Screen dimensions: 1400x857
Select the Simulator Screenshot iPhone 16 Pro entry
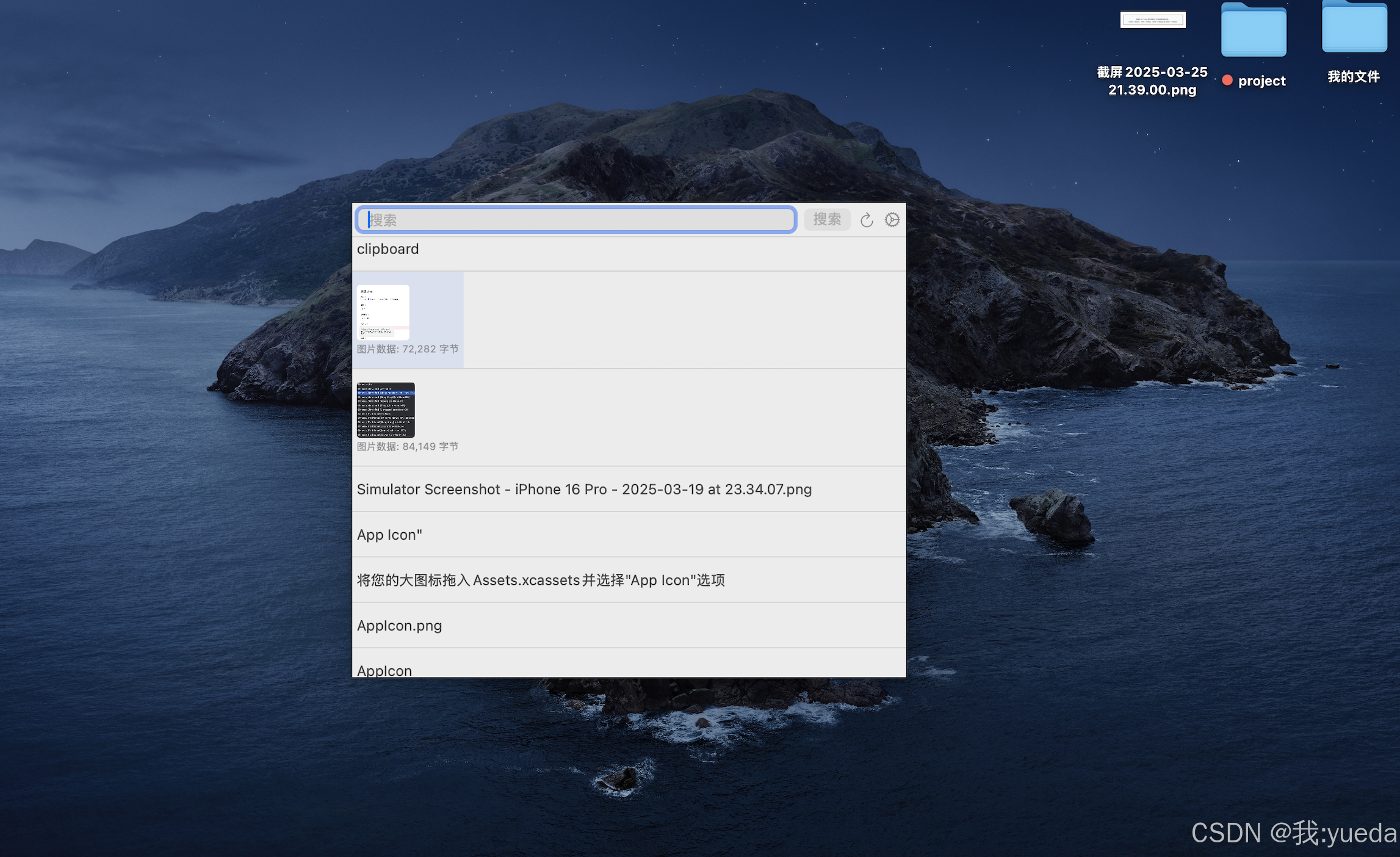coord(584,490)
